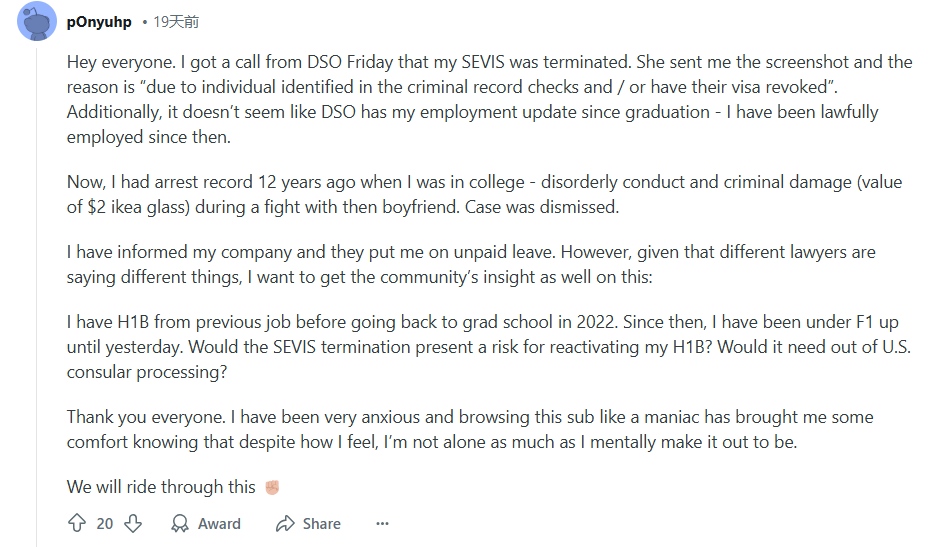Click the paragraph mentioning unpaid leave
The height and width of the screenshot is (547, 937).
coord(471,265)
